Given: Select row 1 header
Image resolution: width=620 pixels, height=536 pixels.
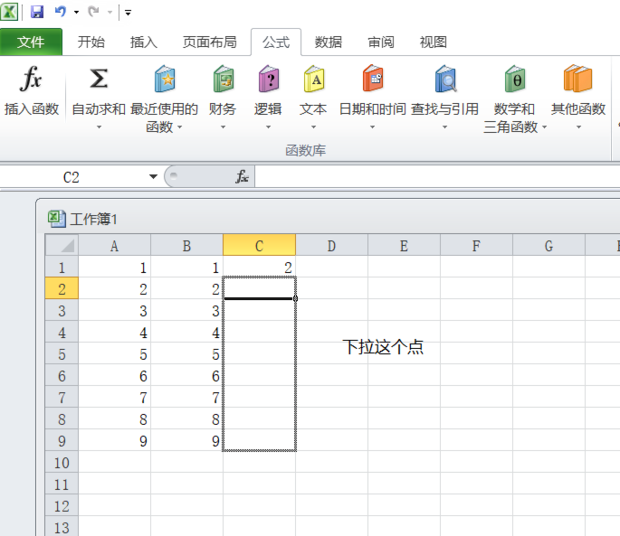Looking at the screenshot, I should point(62,267).
